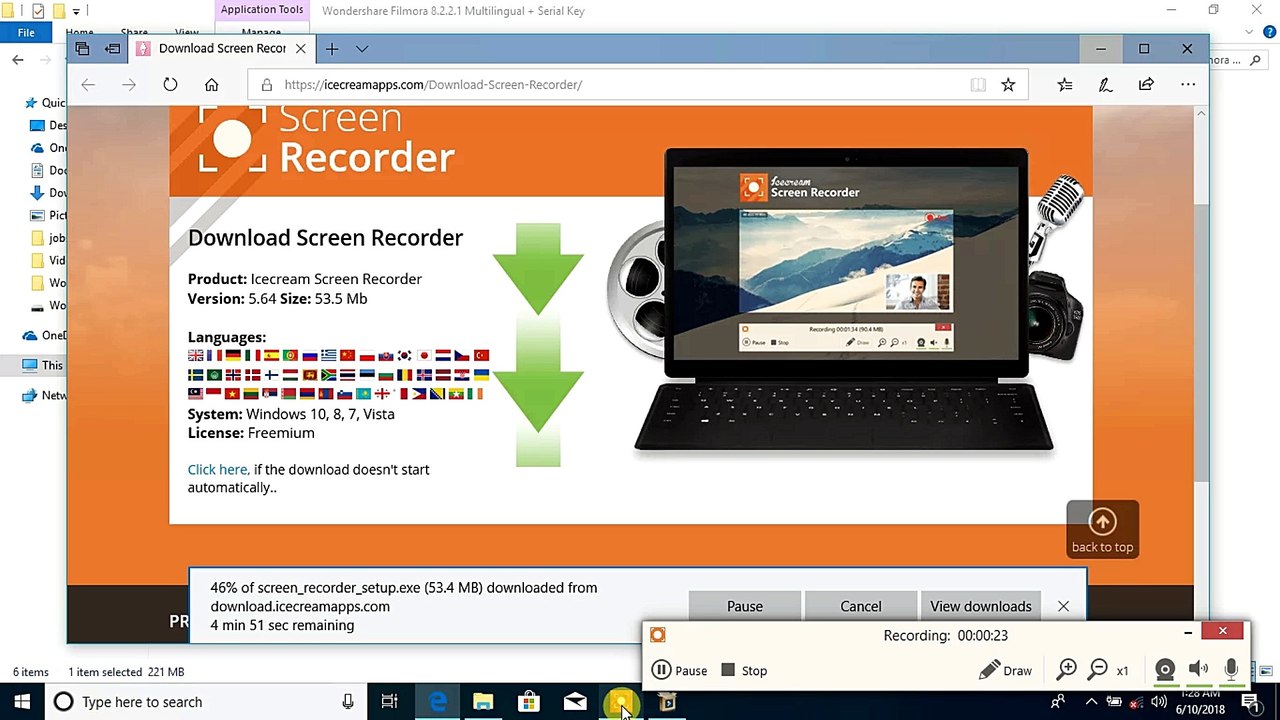Pause the screen_recorder_setup.exe download
The width and height of the screenshot is (1280, 720).
click(745, 606)
